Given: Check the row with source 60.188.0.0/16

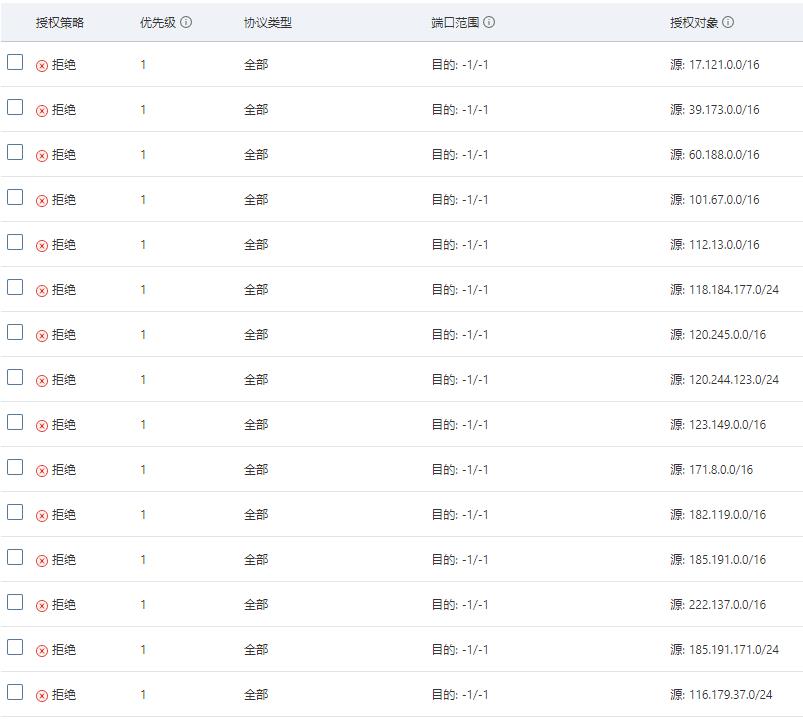Looking at the screenshot, I should click(x=15, y=152).
